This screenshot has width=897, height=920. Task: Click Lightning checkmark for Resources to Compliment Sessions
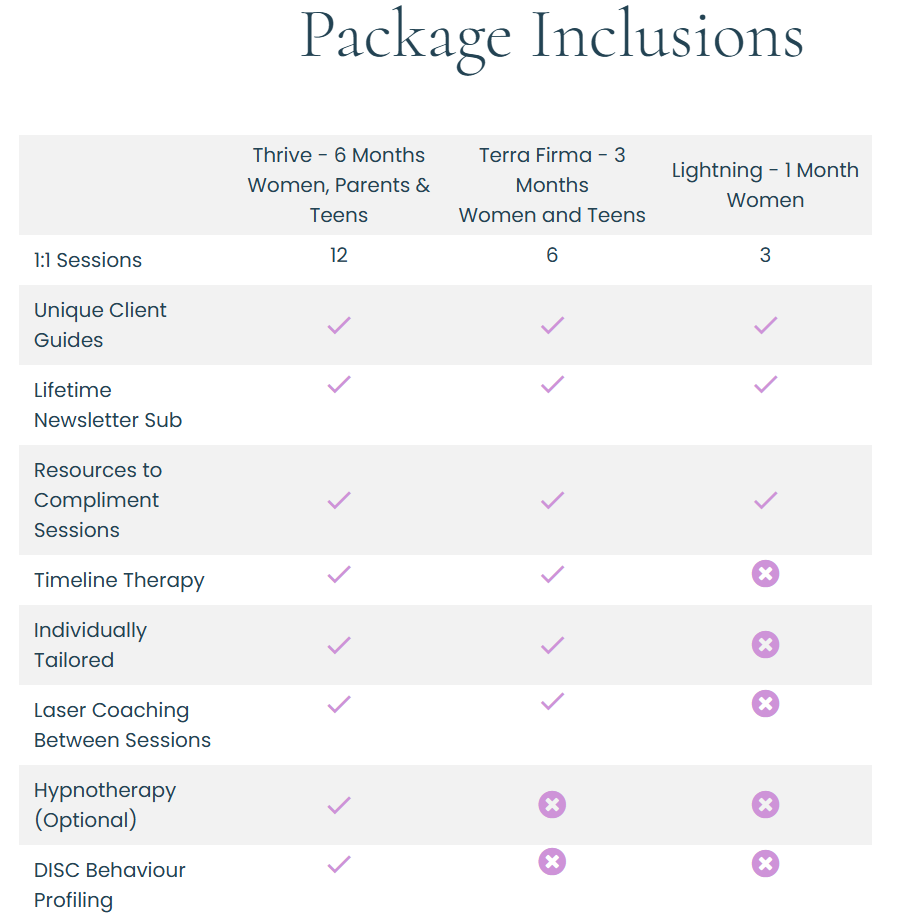point(765,500)
